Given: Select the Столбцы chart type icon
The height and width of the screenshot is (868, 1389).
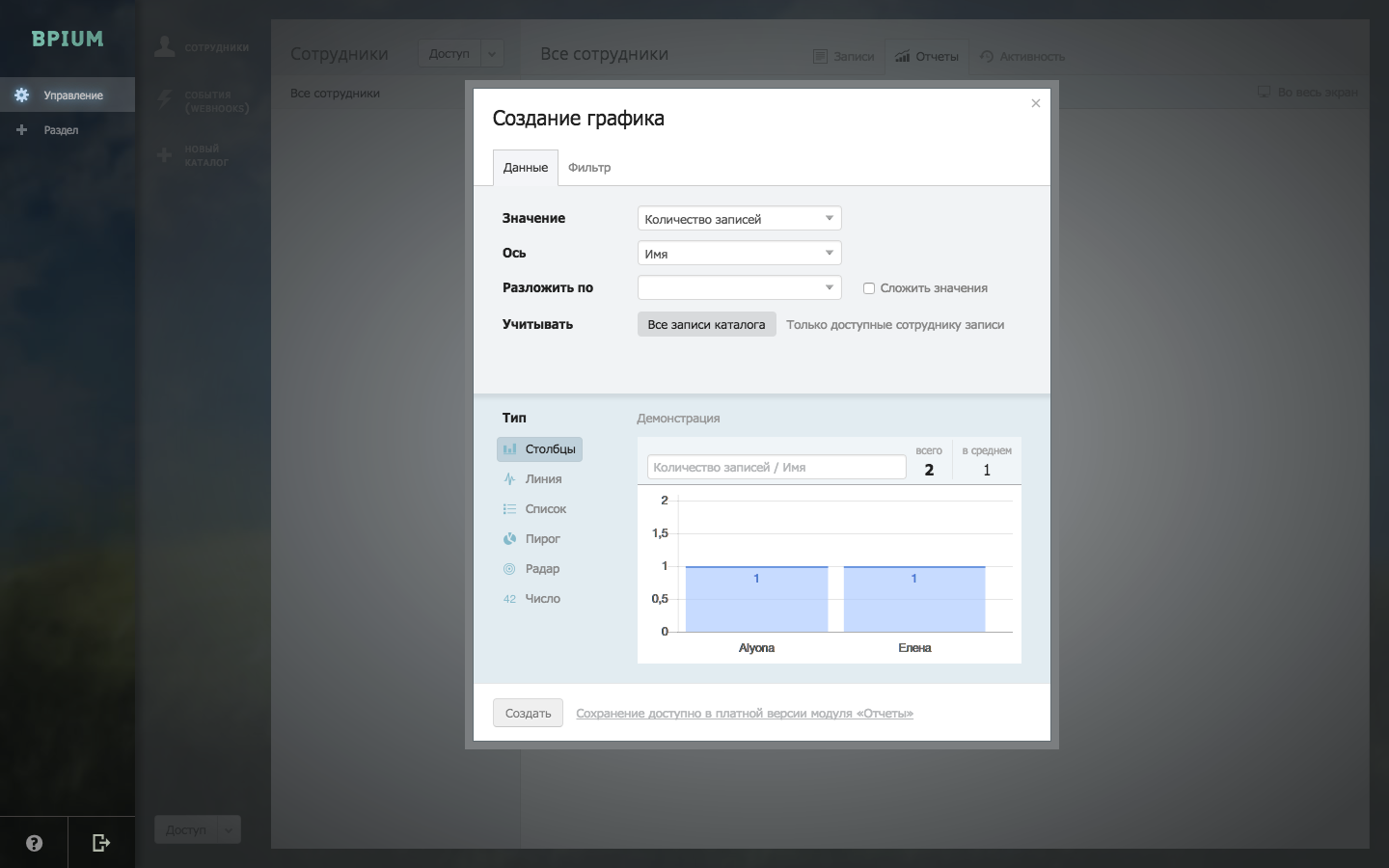Looking at the screenshot, I should [509, 449].
